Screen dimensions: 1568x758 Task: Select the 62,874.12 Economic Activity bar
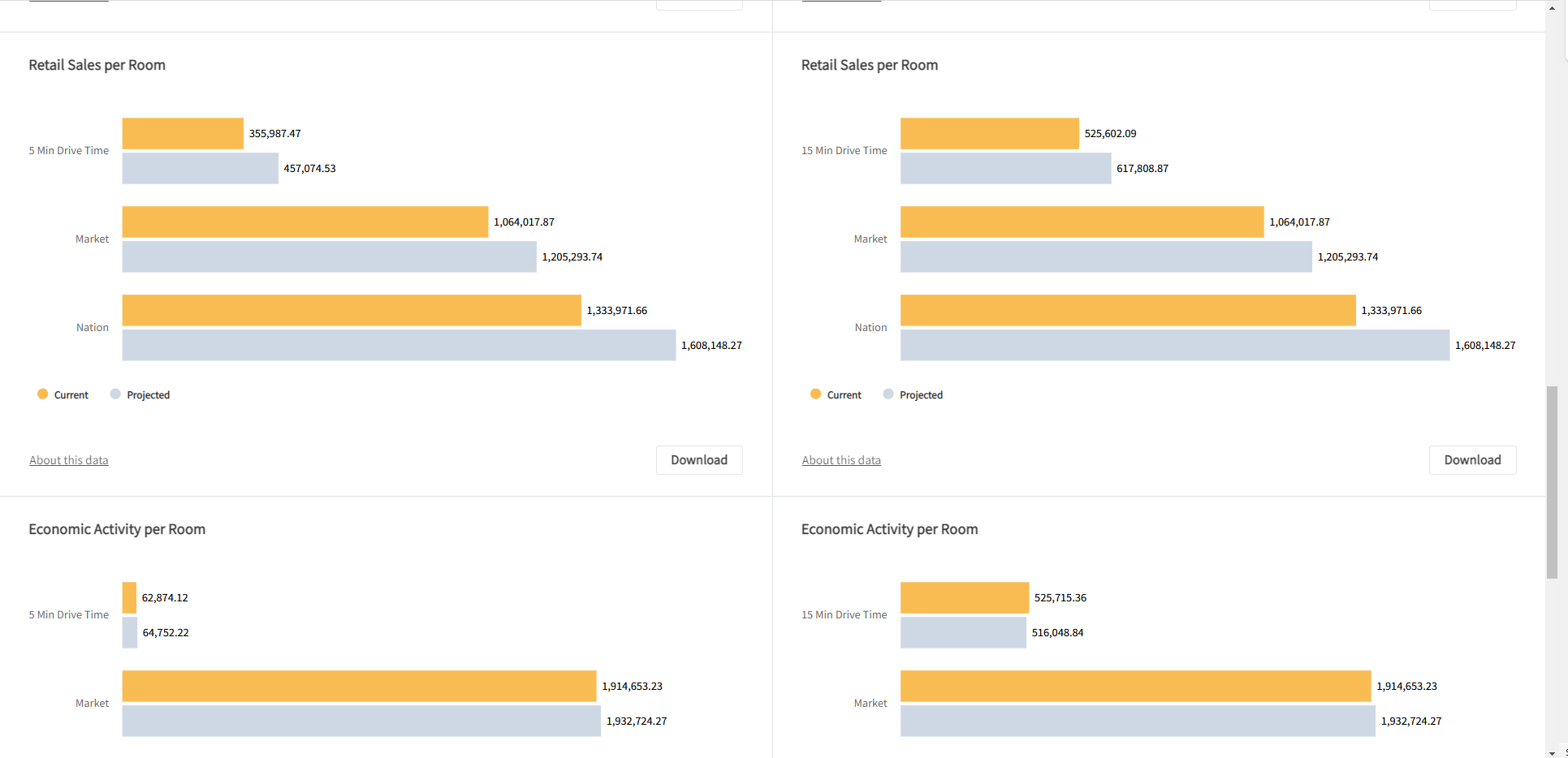point(129,598)
